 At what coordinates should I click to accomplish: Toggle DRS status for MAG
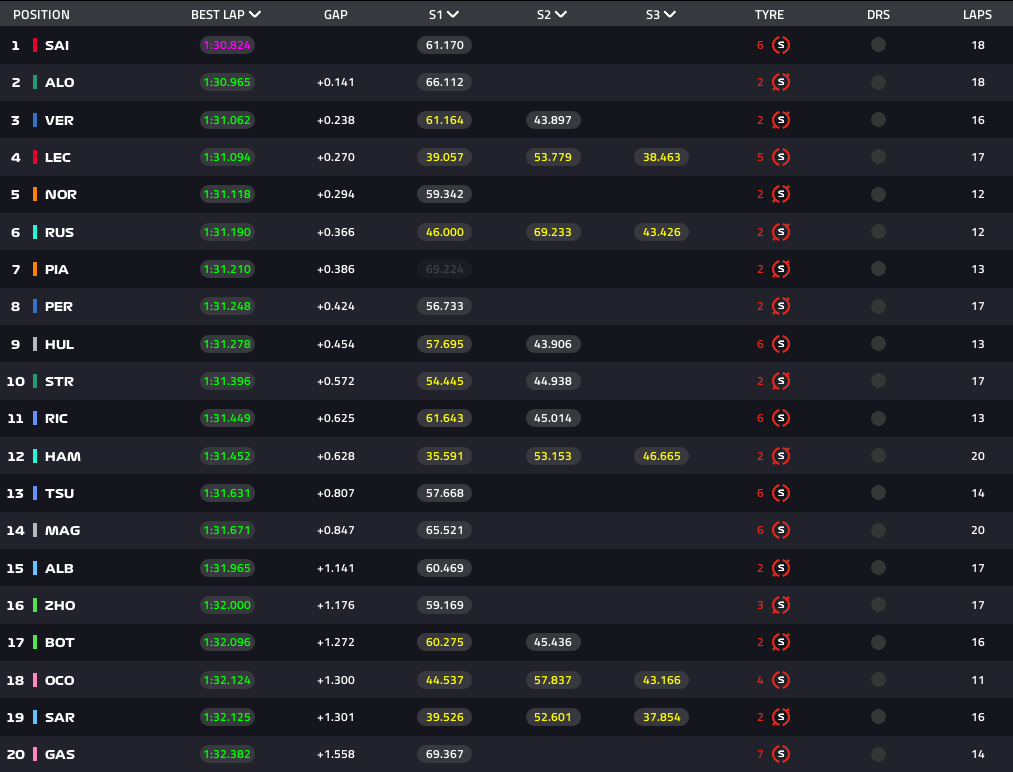click(x=879, y=530)
